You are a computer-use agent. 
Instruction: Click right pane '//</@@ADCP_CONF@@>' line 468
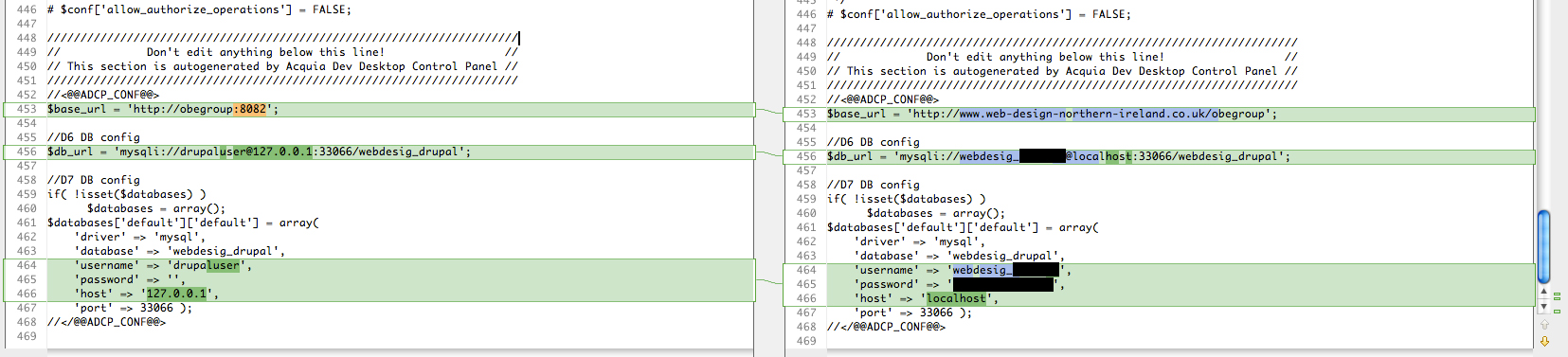click(886, 327)
